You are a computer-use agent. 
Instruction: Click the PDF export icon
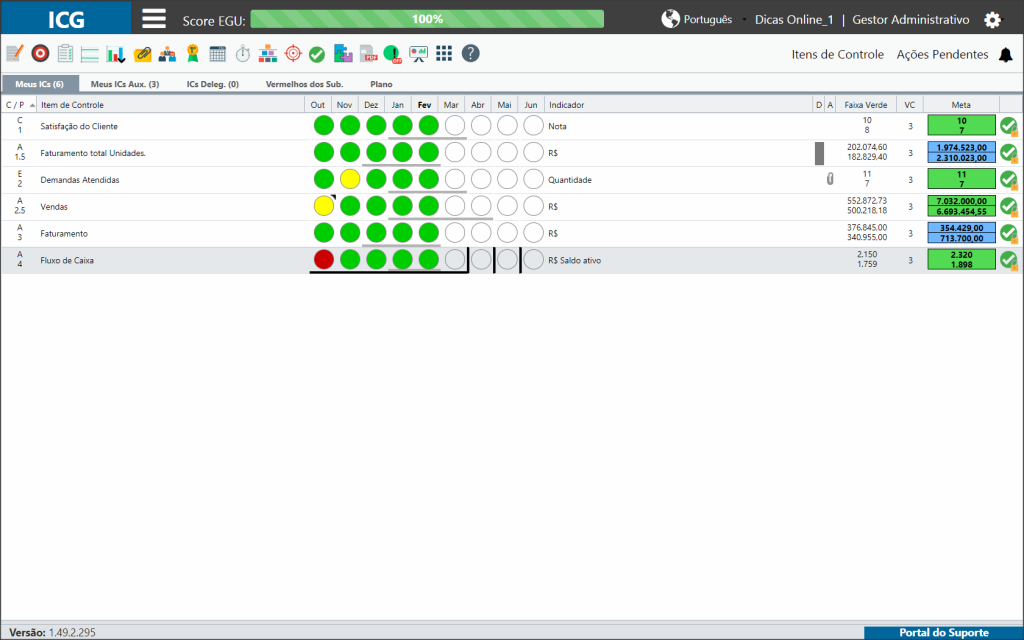(x=369, y=54)
